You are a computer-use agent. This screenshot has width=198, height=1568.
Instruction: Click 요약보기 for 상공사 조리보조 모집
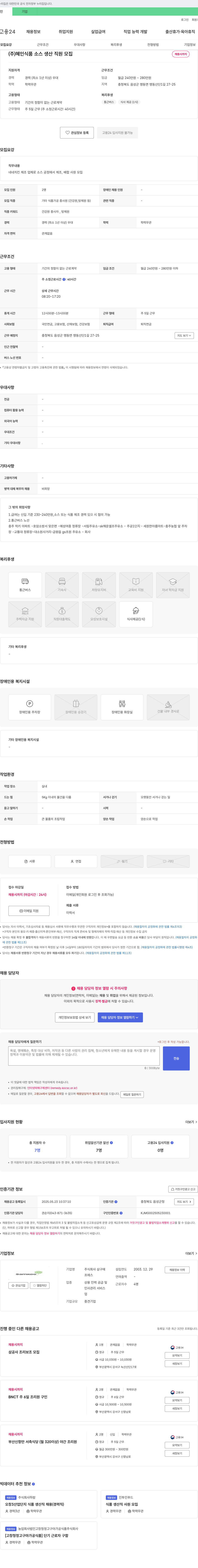pyautogui.click(x=177, y=1355)
